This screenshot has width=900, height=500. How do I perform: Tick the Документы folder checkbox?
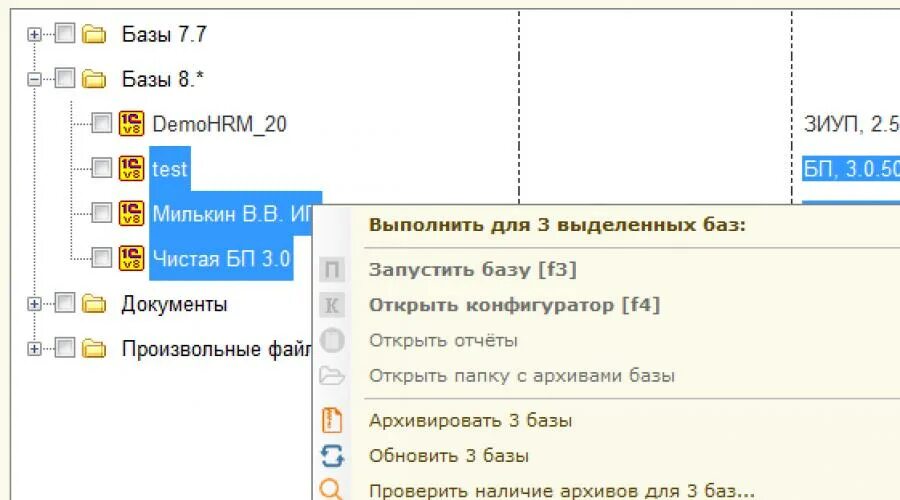coord(64,303)
